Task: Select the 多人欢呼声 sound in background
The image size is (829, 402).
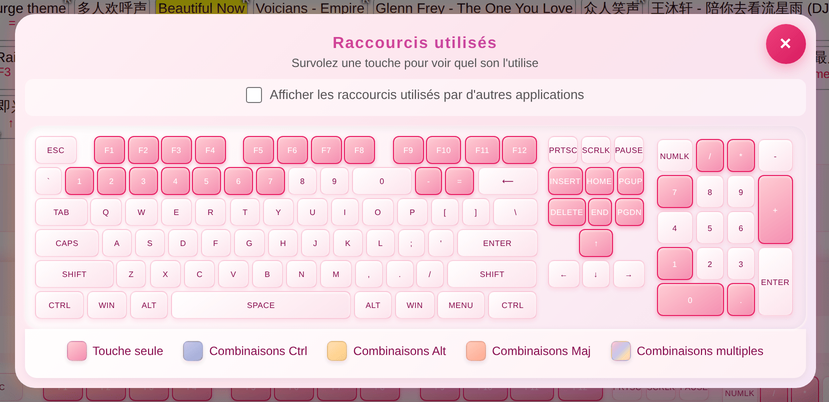Action: pos(113,8)
